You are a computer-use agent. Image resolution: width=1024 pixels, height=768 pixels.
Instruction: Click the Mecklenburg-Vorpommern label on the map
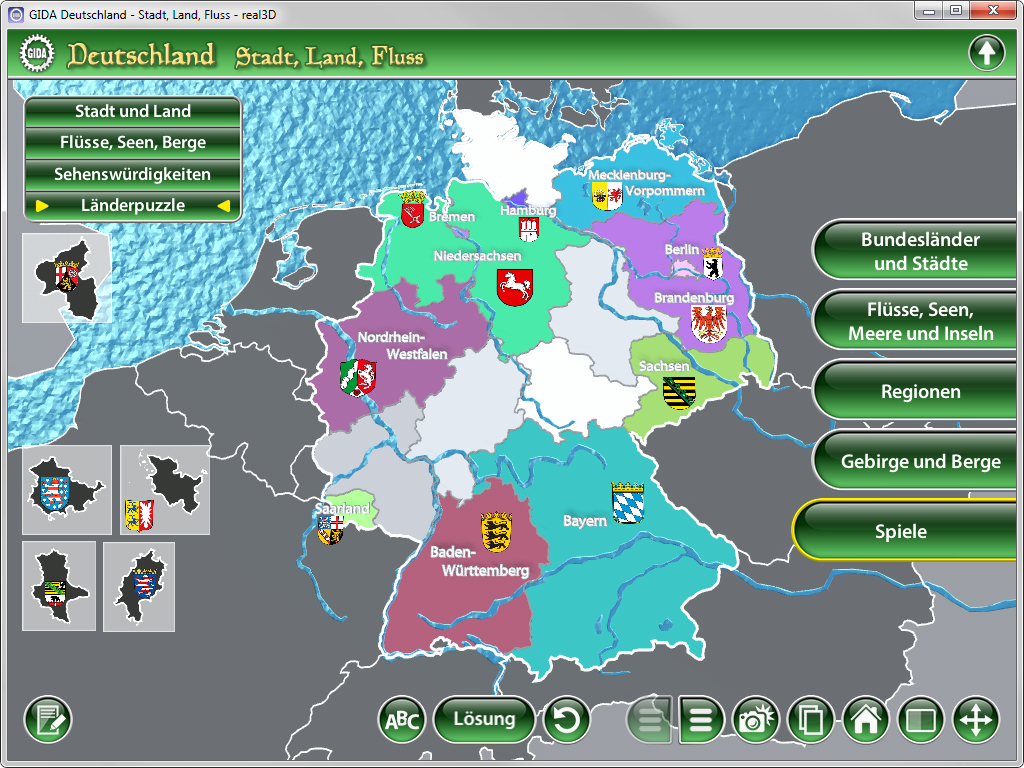(x=647, y=183)
